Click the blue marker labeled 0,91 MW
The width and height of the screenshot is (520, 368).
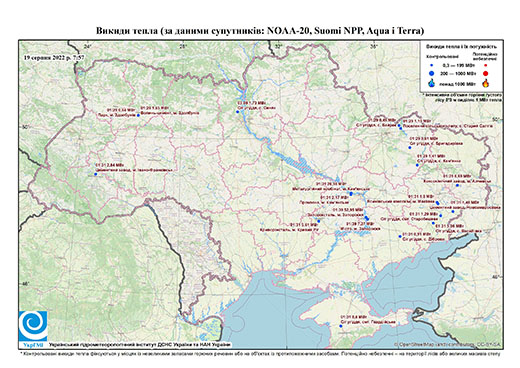pyautogui.click(x=400, y=236)
